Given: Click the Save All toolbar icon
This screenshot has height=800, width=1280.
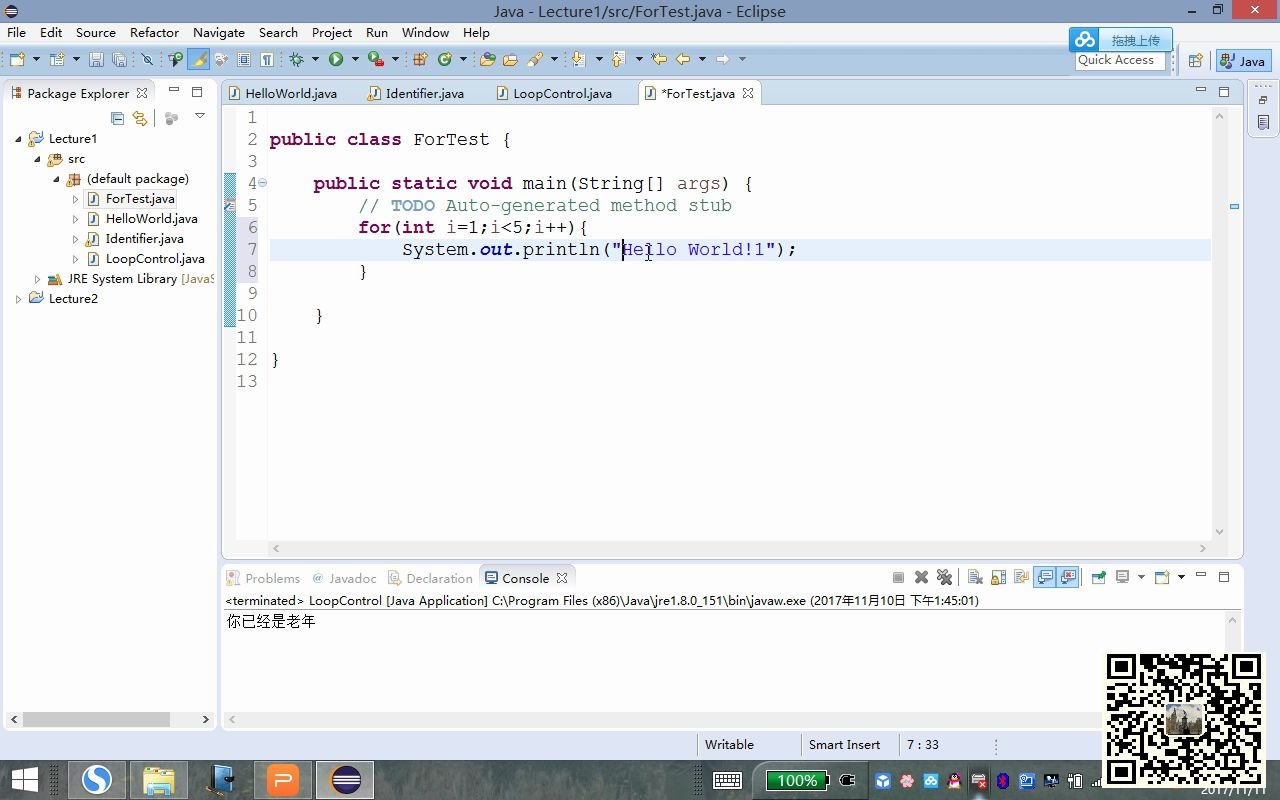Looking at the screenshot, I should point(120,59).
